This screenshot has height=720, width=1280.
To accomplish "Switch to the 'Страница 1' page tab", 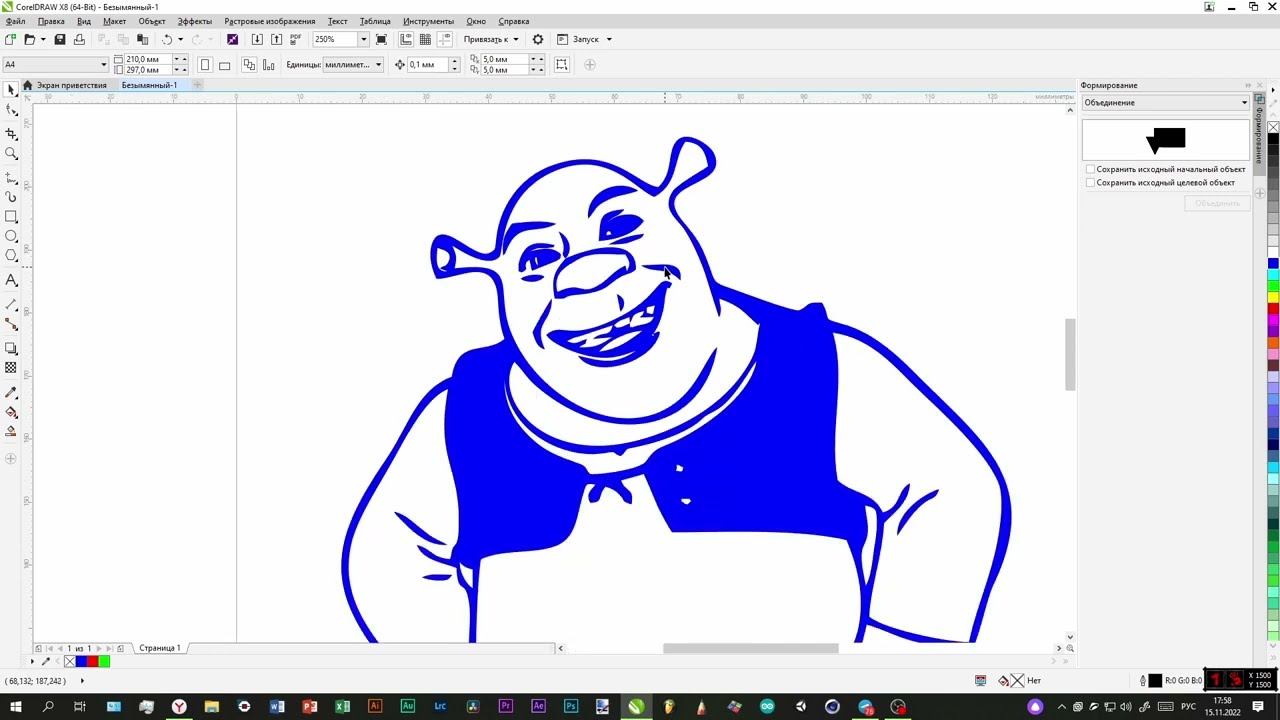I will click(160, 648).
